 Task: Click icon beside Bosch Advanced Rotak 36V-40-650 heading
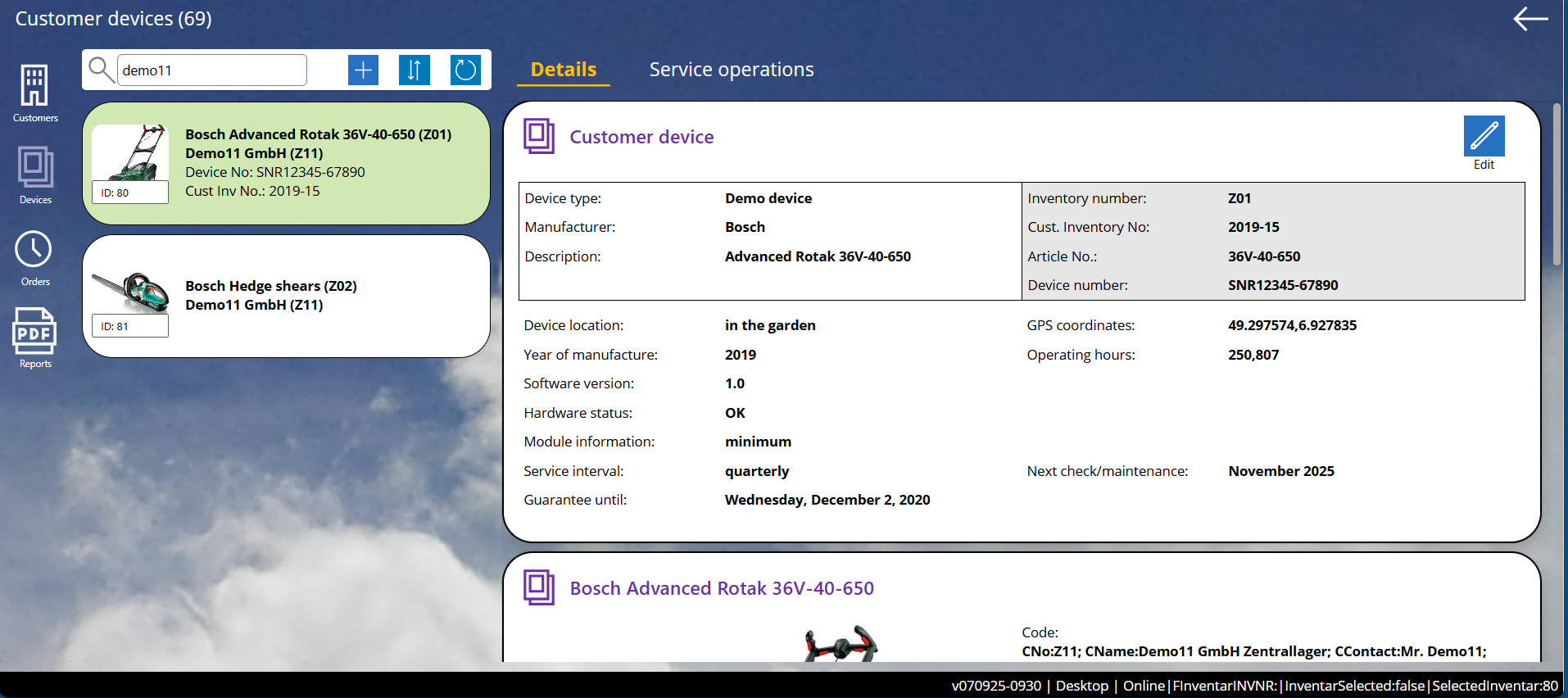(x=539, y=587)
